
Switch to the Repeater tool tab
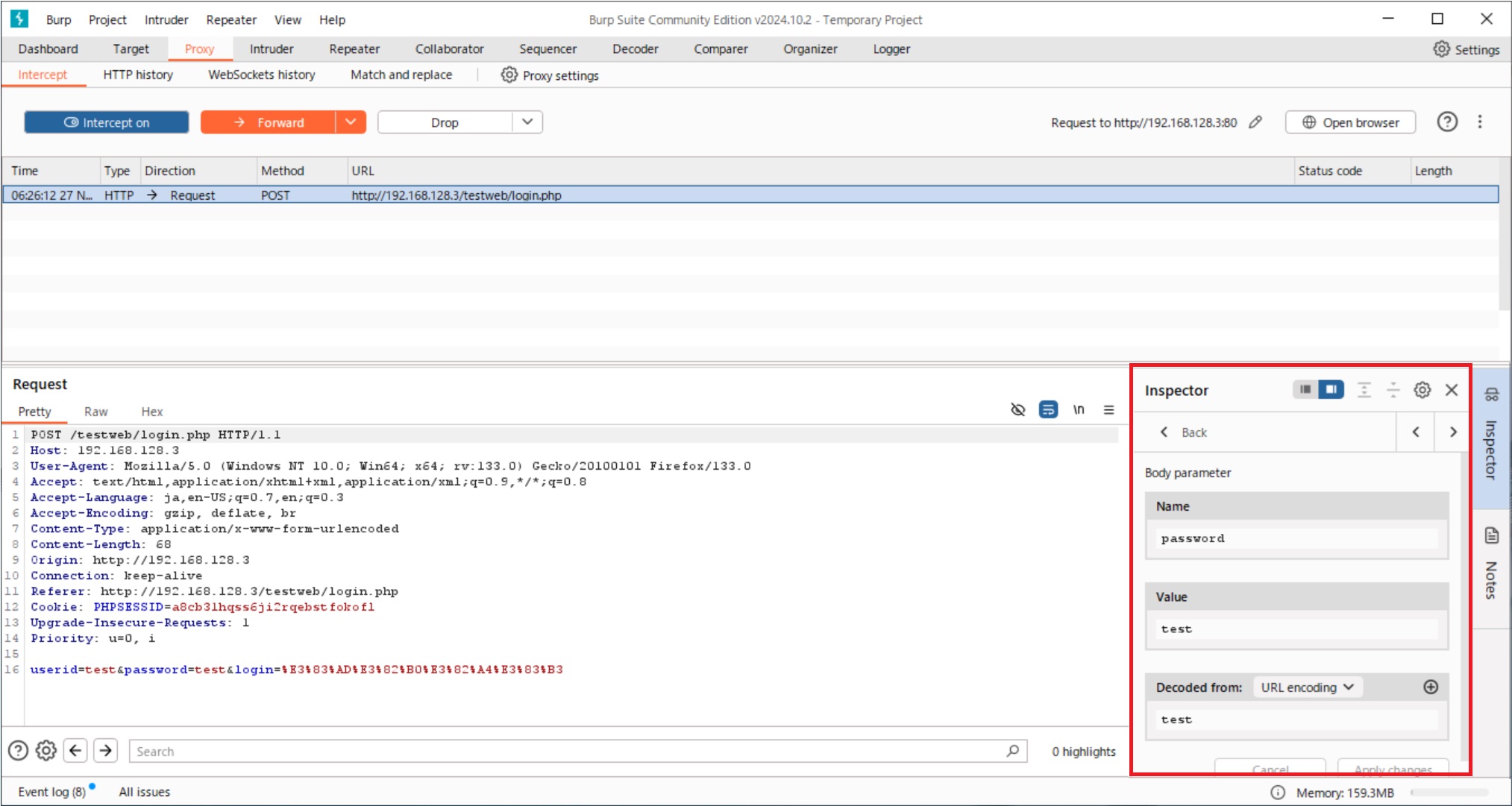pos(354,49)
